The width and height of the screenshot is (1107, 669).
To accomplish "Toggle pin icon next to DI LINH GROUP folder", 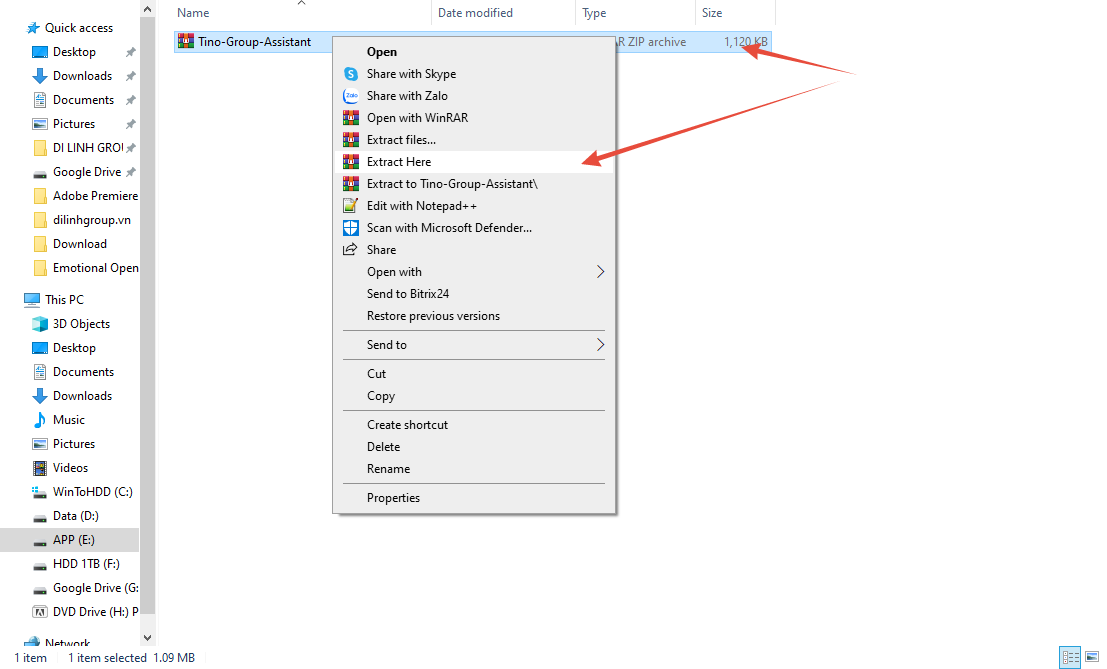I will point(131,148).
